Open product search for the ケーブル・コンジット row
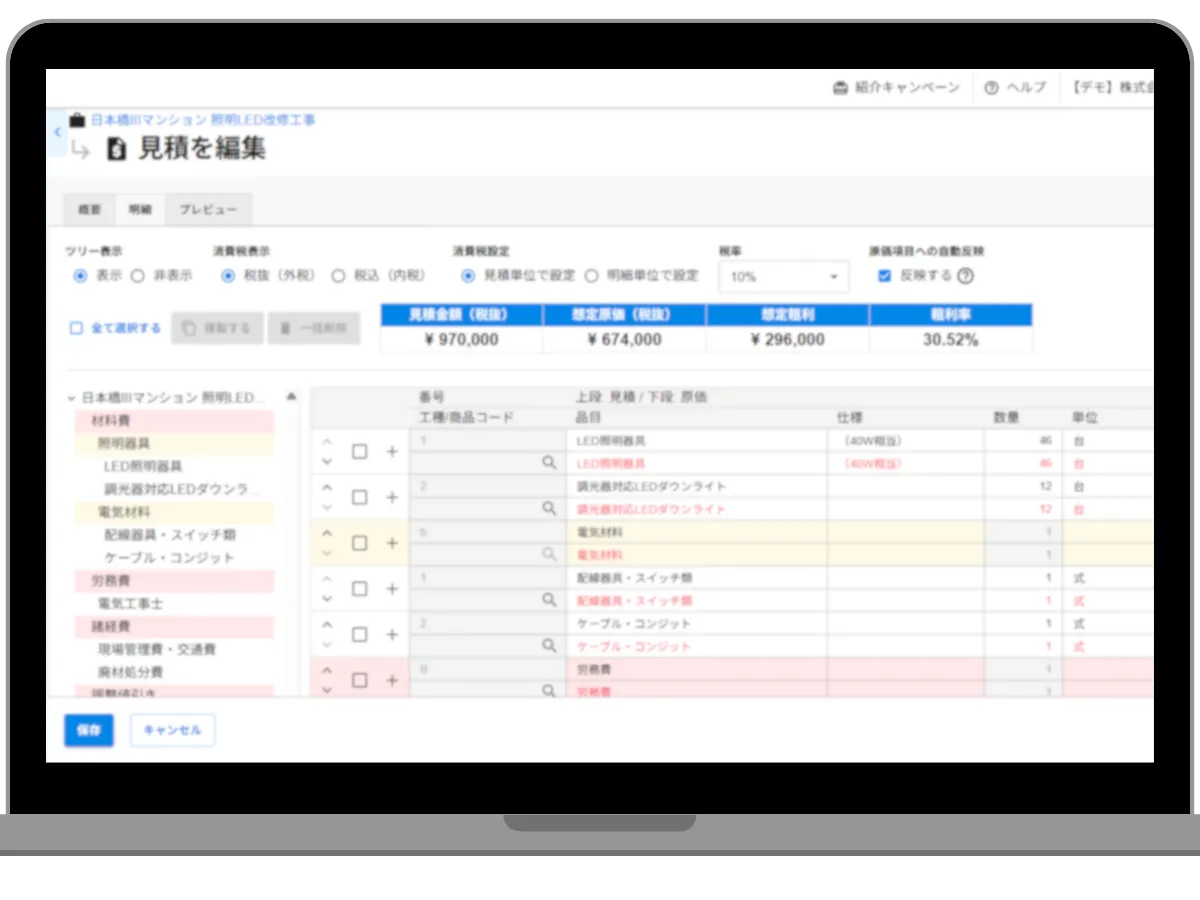 [x=549, y=646]
